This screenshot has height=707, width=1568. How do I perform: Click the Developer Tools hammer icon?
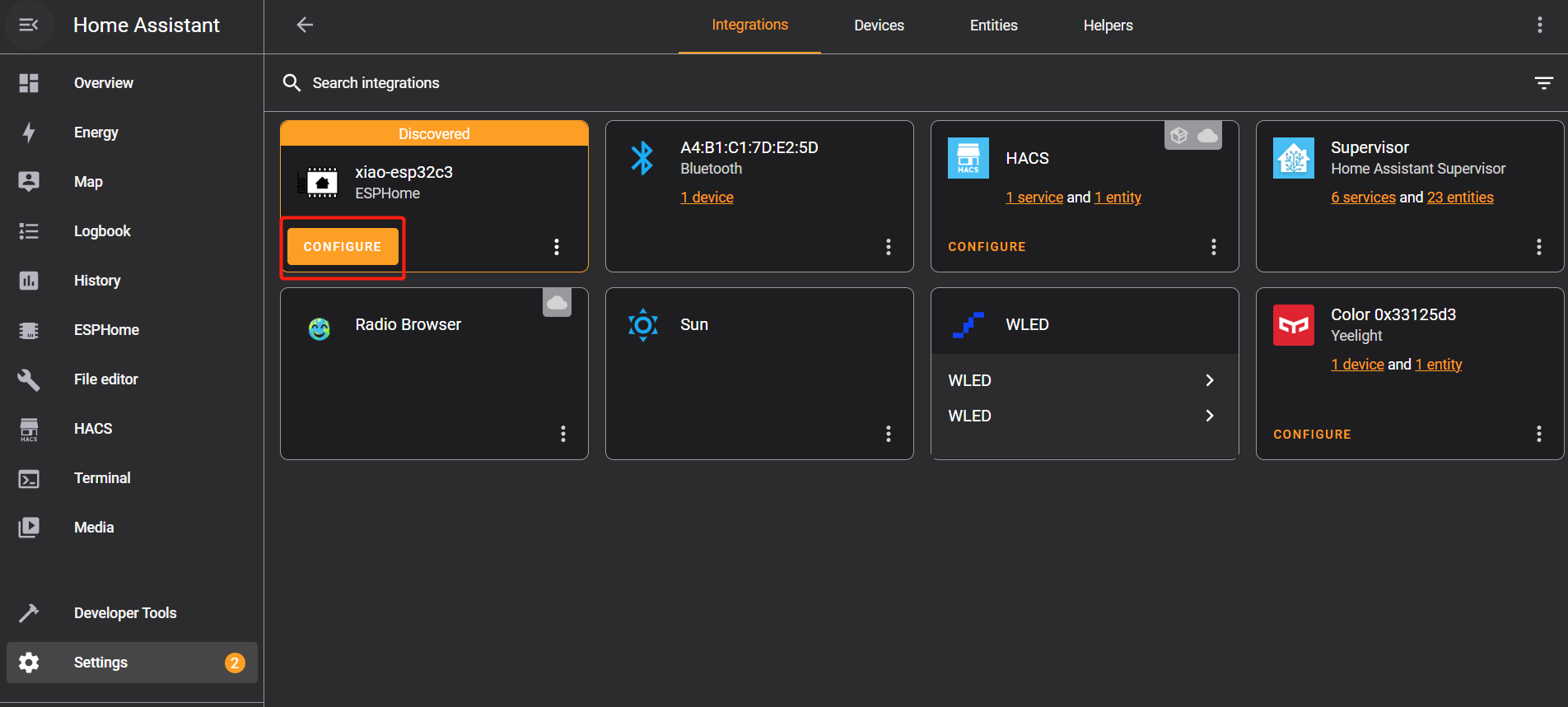click(x=29, y=613)
